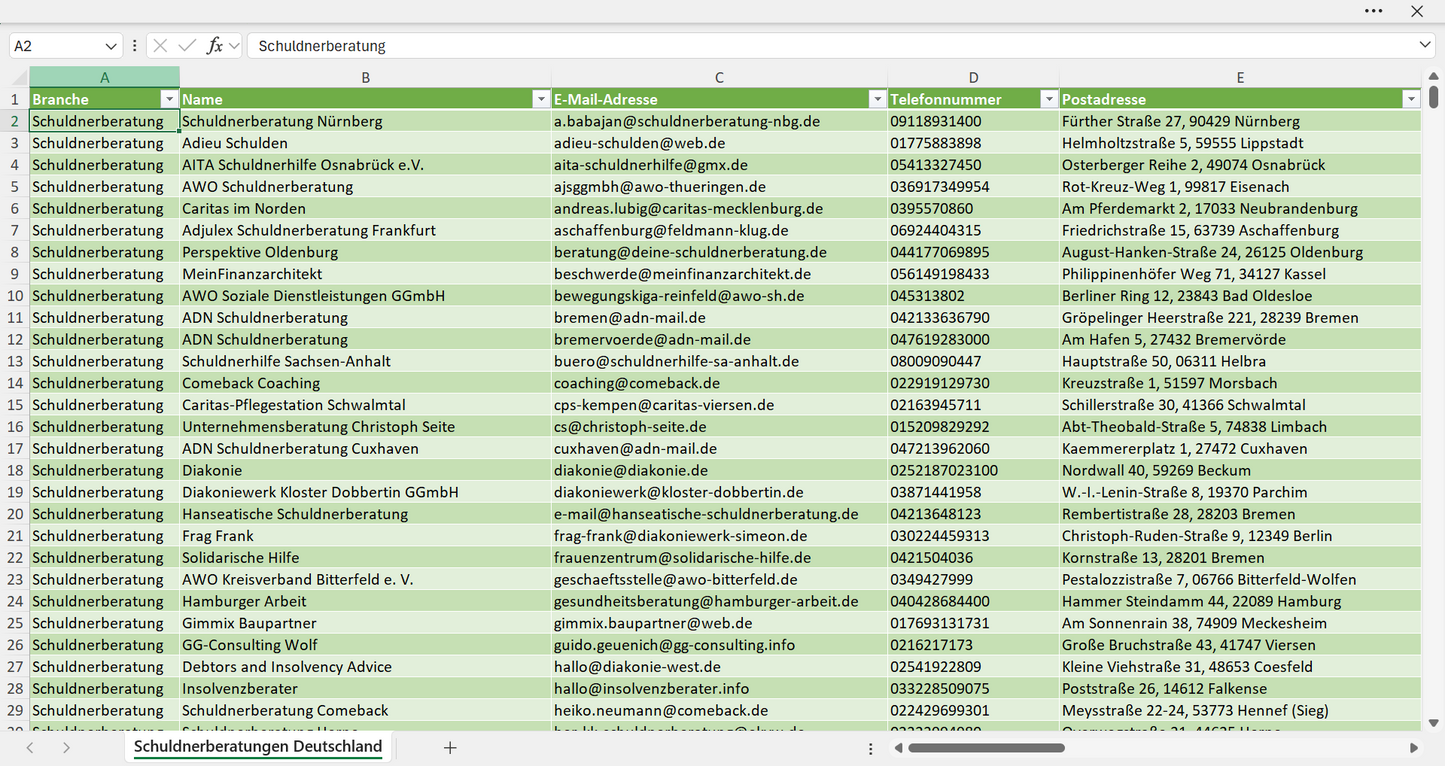
Task: Confirm entry with the checkmark icon
Action: click(x=187, y=46)
